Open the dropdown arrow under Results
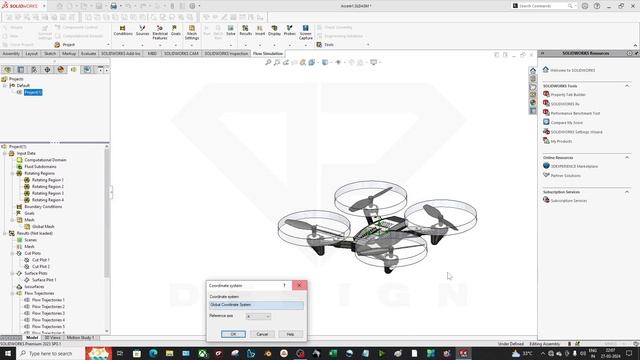This screenshot has height=360, width=640. [245, 45]
